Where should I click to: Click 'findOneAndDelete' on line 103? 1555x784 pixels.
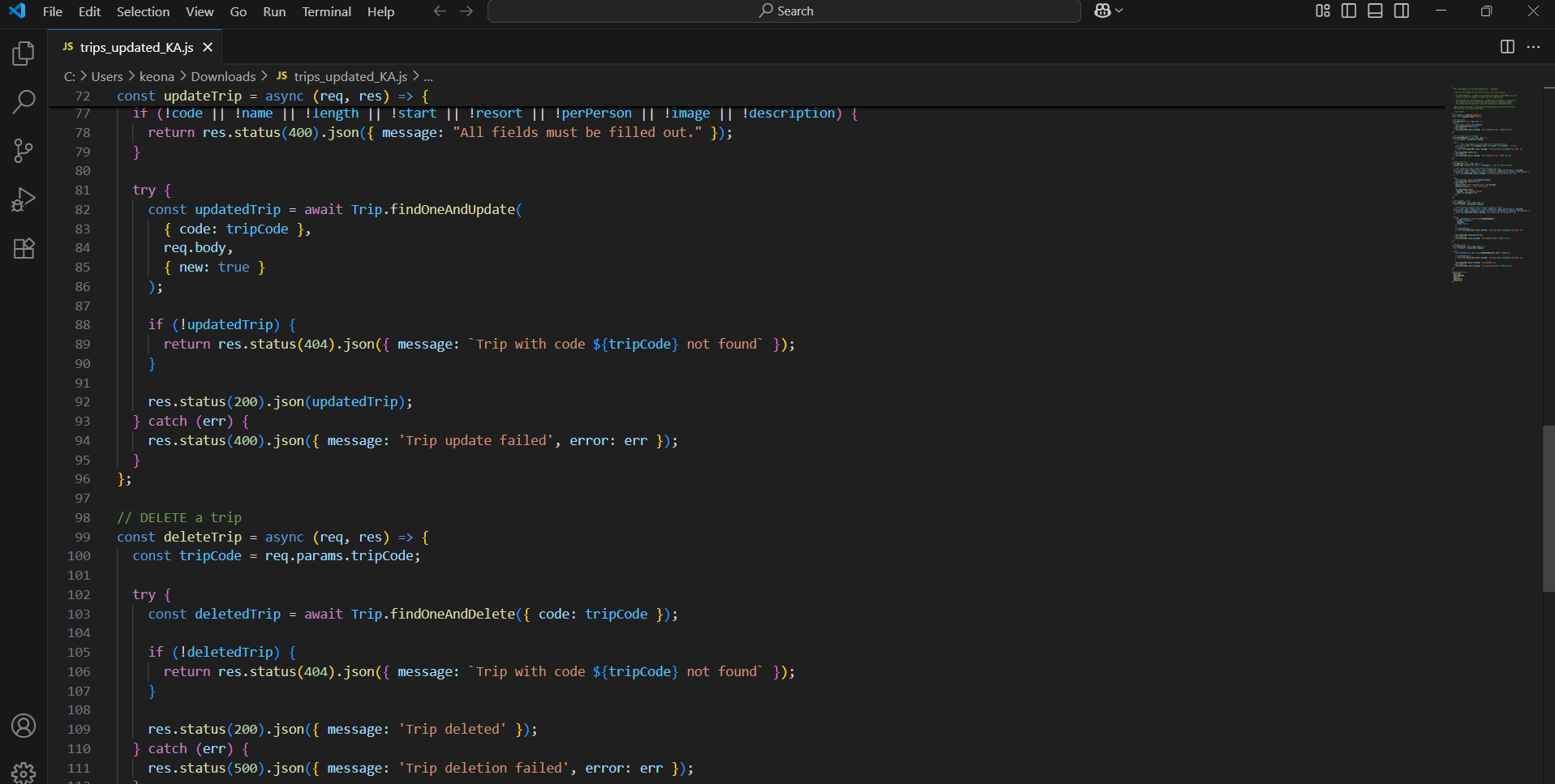point(453,614)
